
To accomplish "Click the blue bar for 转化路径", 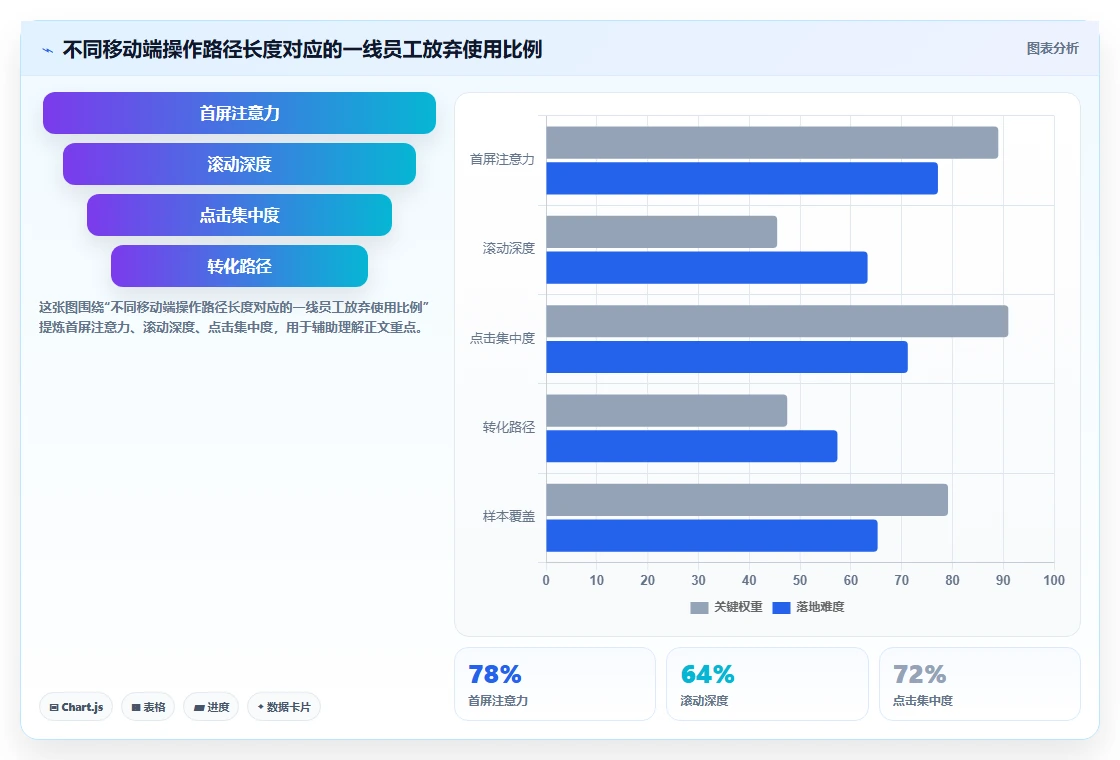I will click(x=691, y=446).
